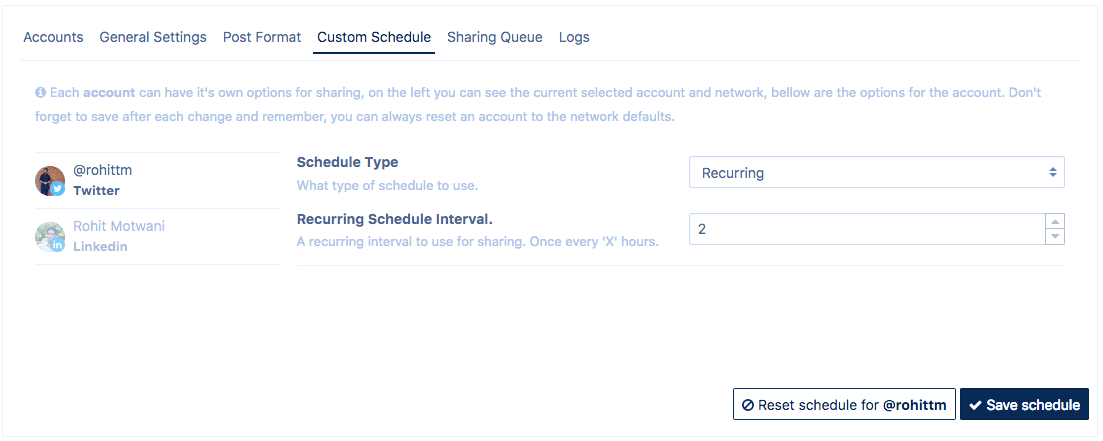
Task: Click the @rohittm Twitter profile avatar
Action: [48, 180]
